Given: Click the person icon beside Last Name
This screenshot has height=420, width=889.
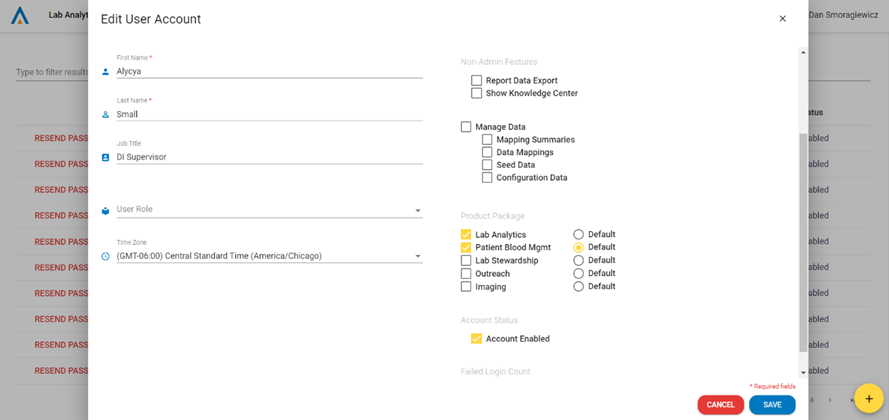Looking at the screenshot, I should click(x=106, y=115).
